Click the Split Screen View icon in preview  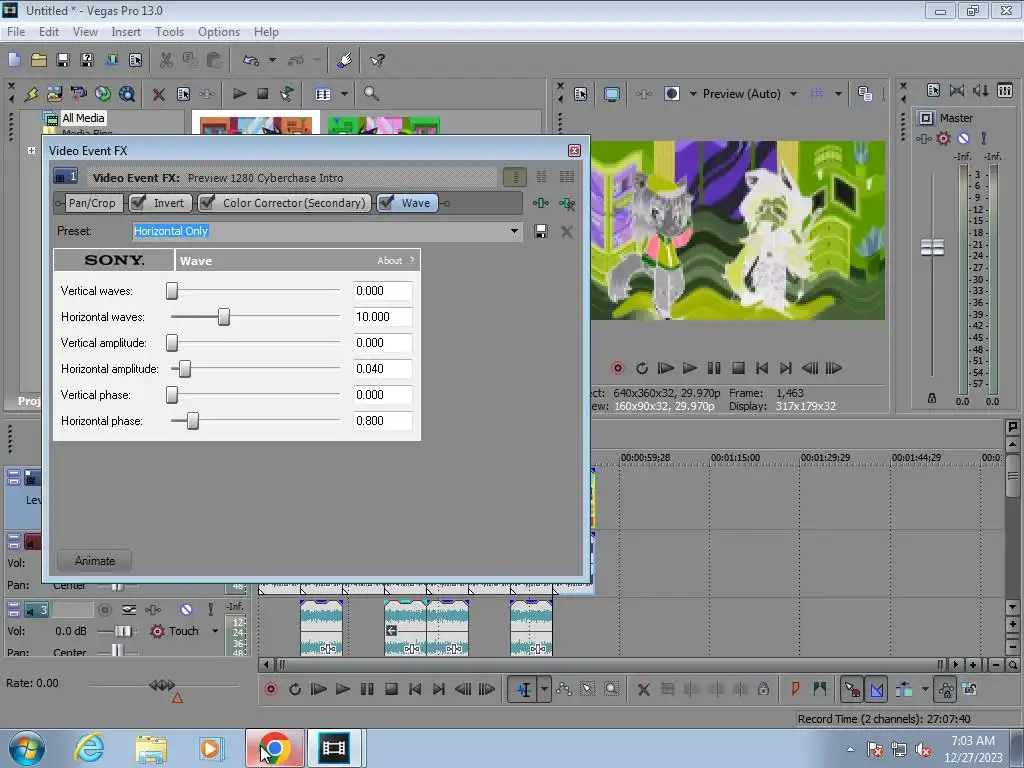[x=671, y=94]
